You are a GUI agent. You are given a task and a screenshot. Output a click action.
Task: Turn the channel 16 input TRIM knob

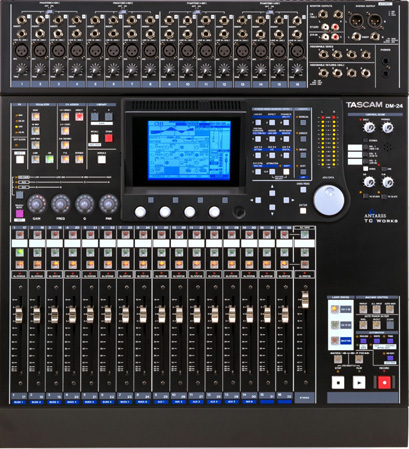pyautogui.click(x=297, y=70)
